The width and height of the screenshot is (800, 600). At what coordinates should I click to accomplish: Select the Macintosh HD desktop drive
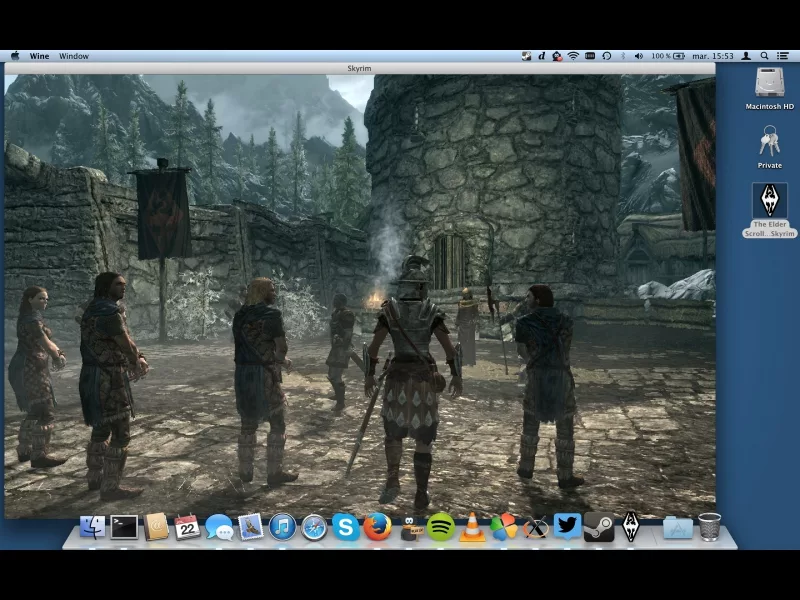click(x=770, y=84)
